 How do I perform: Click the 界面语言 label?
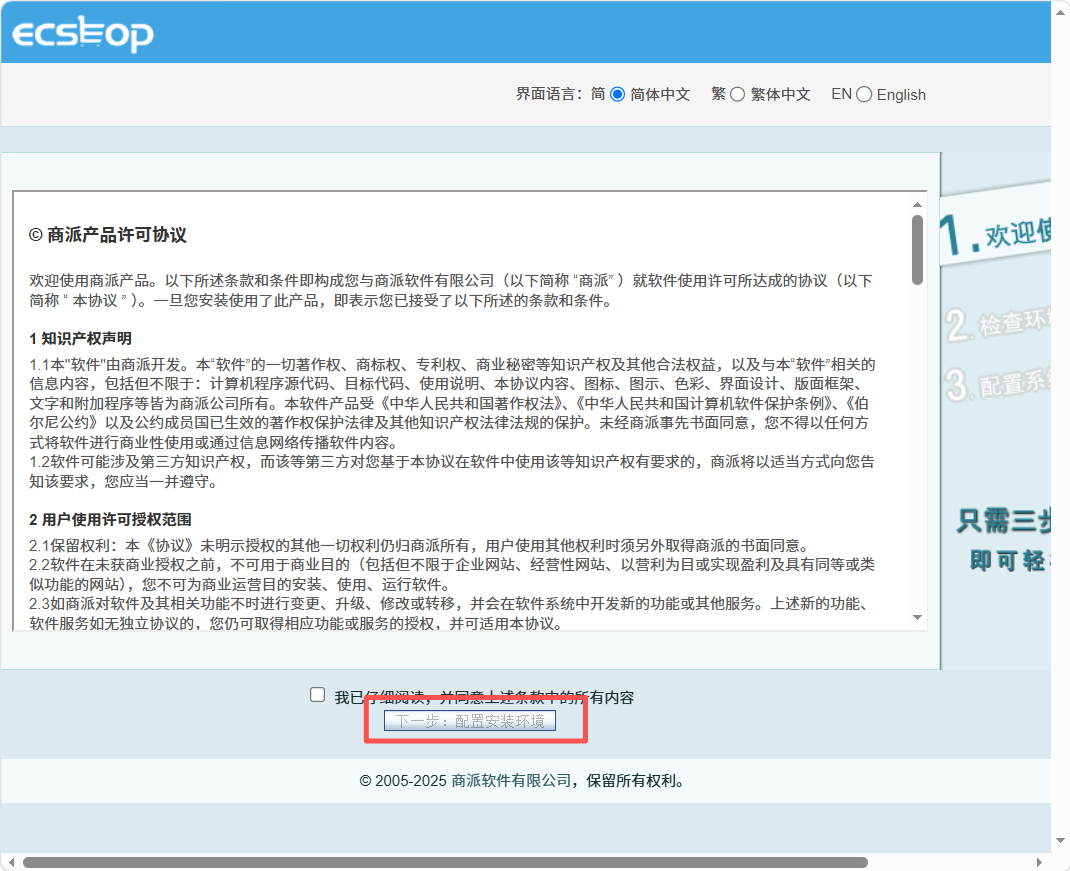549,94
